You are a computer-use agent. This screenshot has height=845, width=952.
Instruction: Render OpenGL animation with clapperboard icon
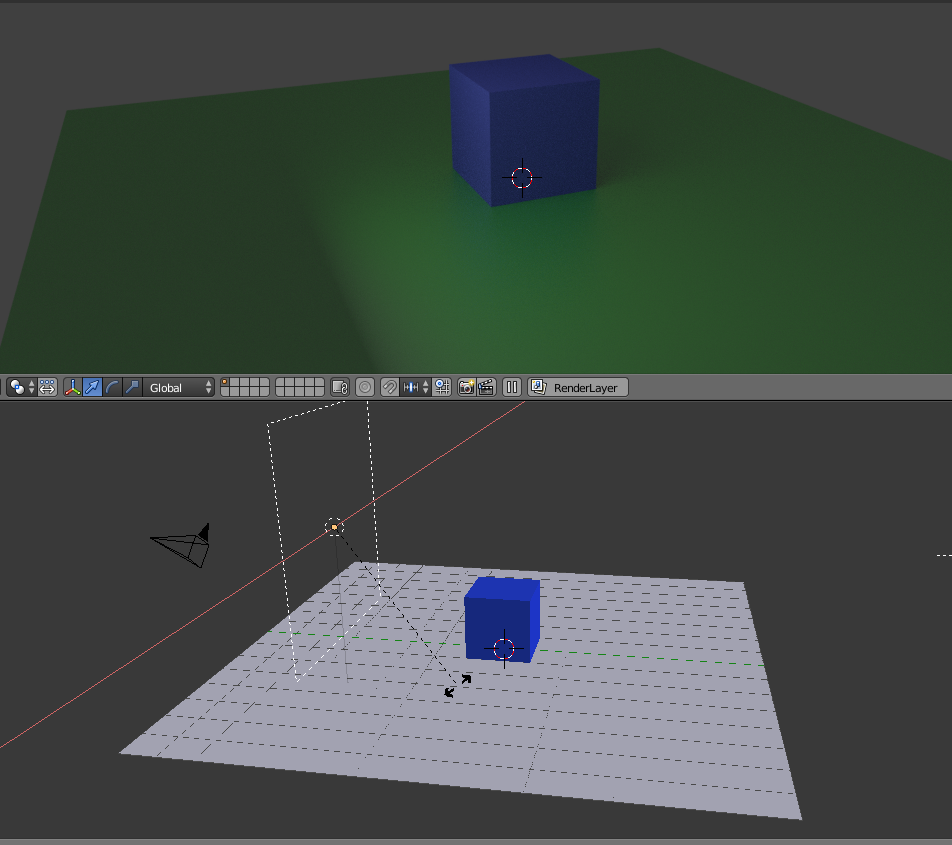click(x=486, y=387)
